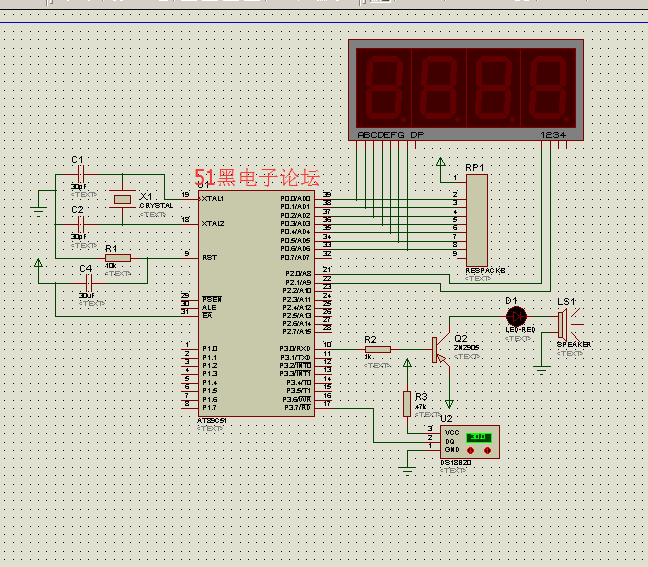Select the Q2 transistor symbol
The height and width of the screenshot is (567, 648).
441,350
